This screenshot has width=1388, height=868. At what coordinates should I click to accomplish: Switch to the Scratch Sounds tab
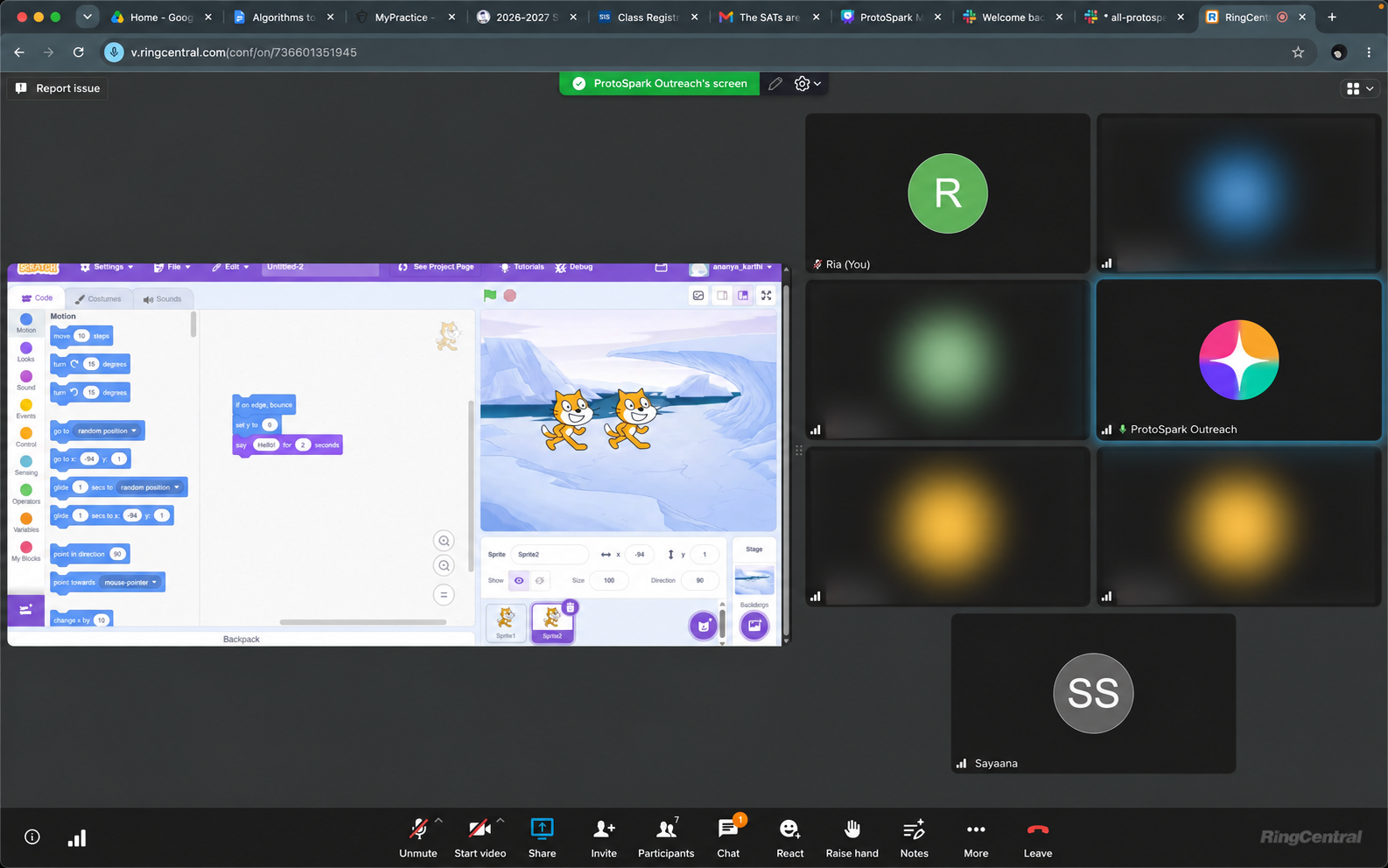pos(163,299)
